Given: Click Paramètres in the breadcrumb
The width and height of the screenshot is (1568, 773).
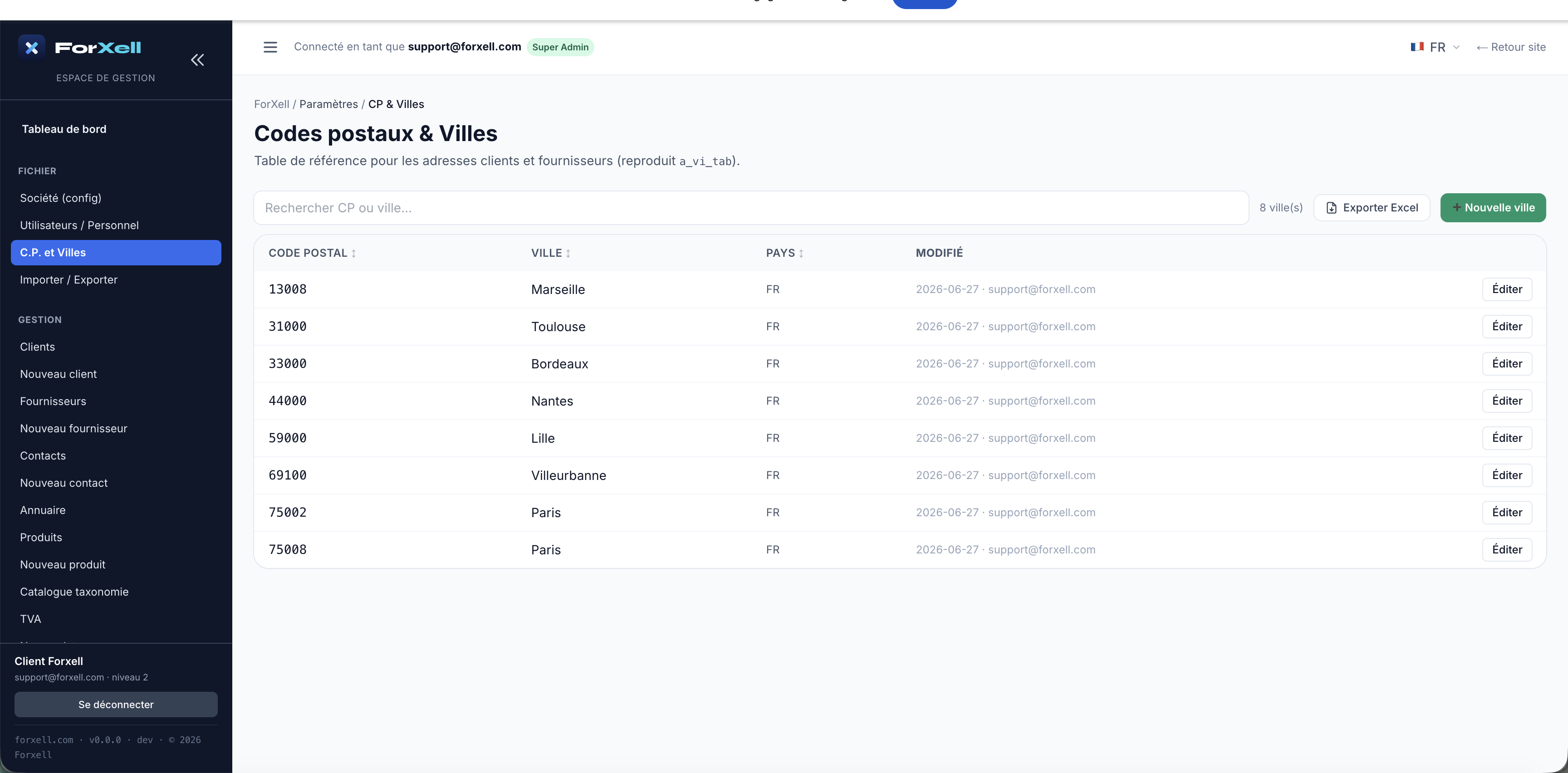Looking at the screenshot, I should 328,104.
